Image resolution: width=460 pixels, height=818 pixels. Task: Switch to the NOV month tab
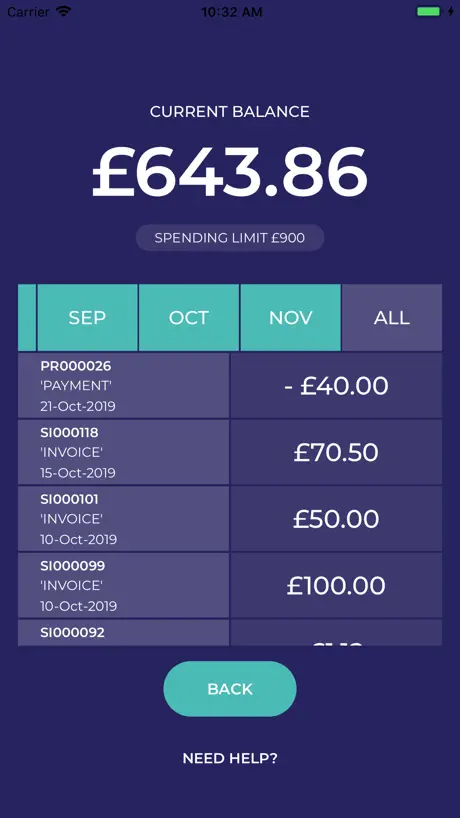click(x=290, y=318)
